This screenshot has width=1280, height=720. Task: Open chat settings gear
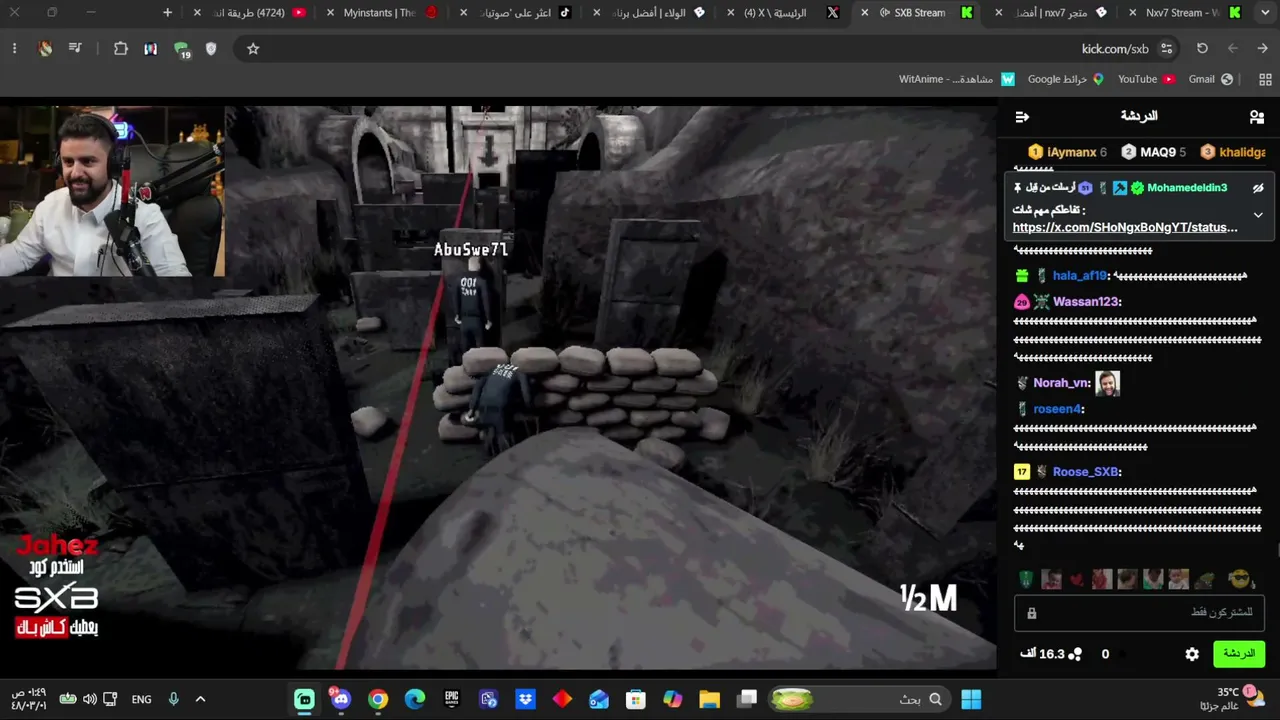click(x=1192, y=654)
